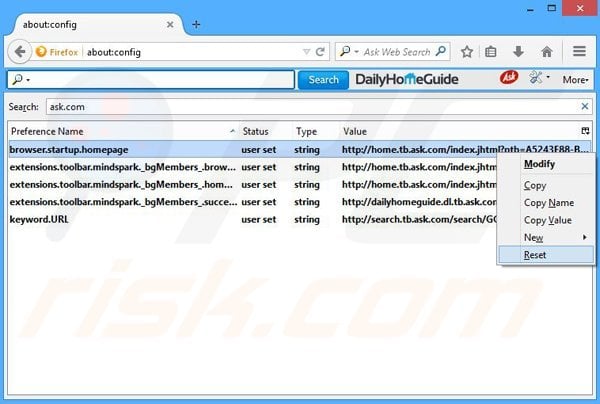Go to the Firefox home page icon
Viewport: 600px width, 404px height.
coord(547,52)
